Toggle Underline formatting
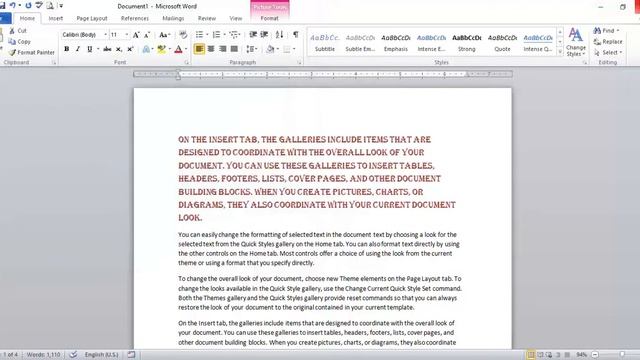Image resolution: width=640 pixels, height=360 pixels. point(89,49)
